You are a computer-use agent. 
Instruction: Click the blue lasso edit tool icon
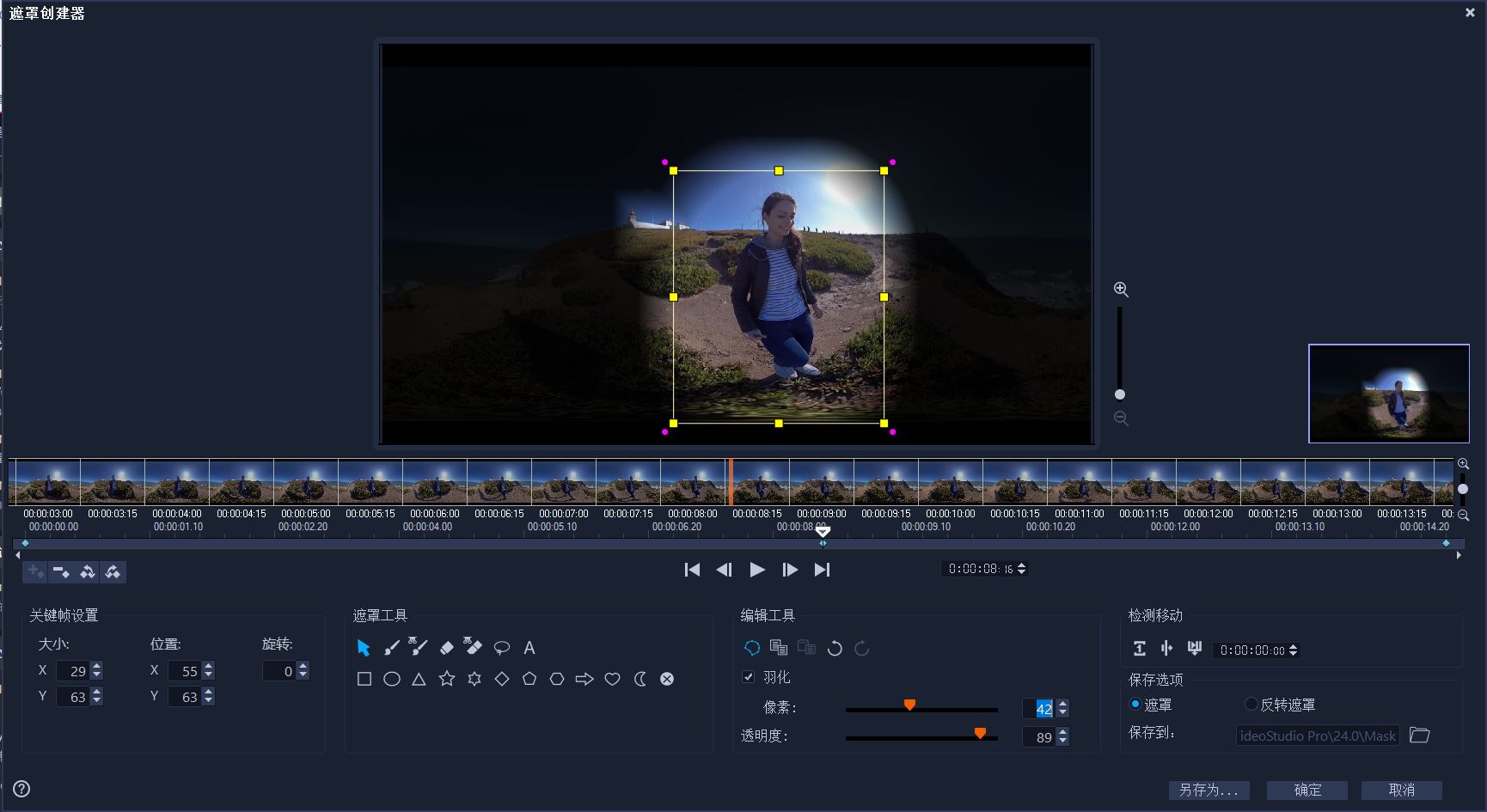751,648
